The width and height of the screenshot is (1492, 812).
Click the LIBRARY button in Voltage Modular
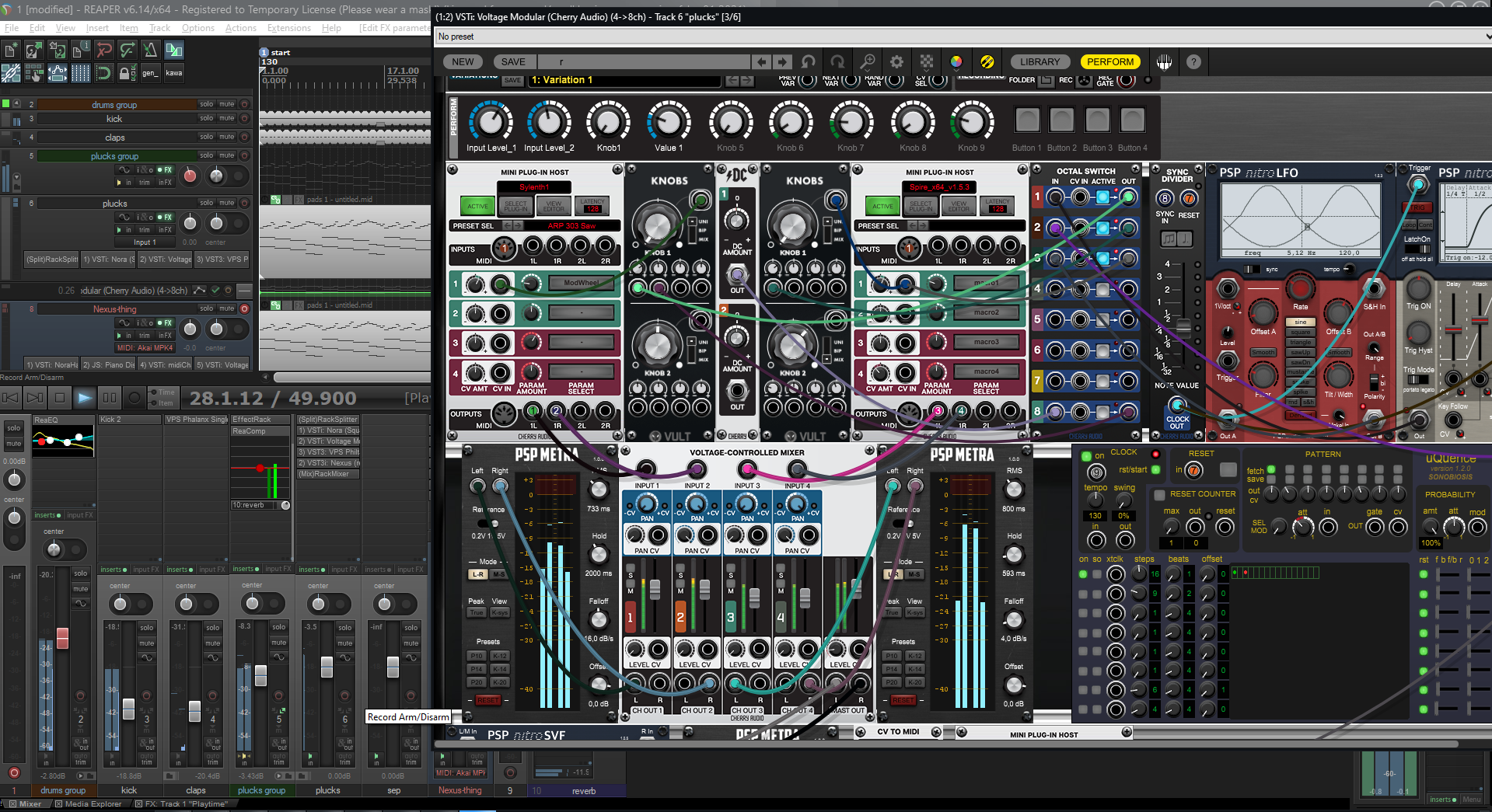pyautogui.click(x=1040, y=62)
